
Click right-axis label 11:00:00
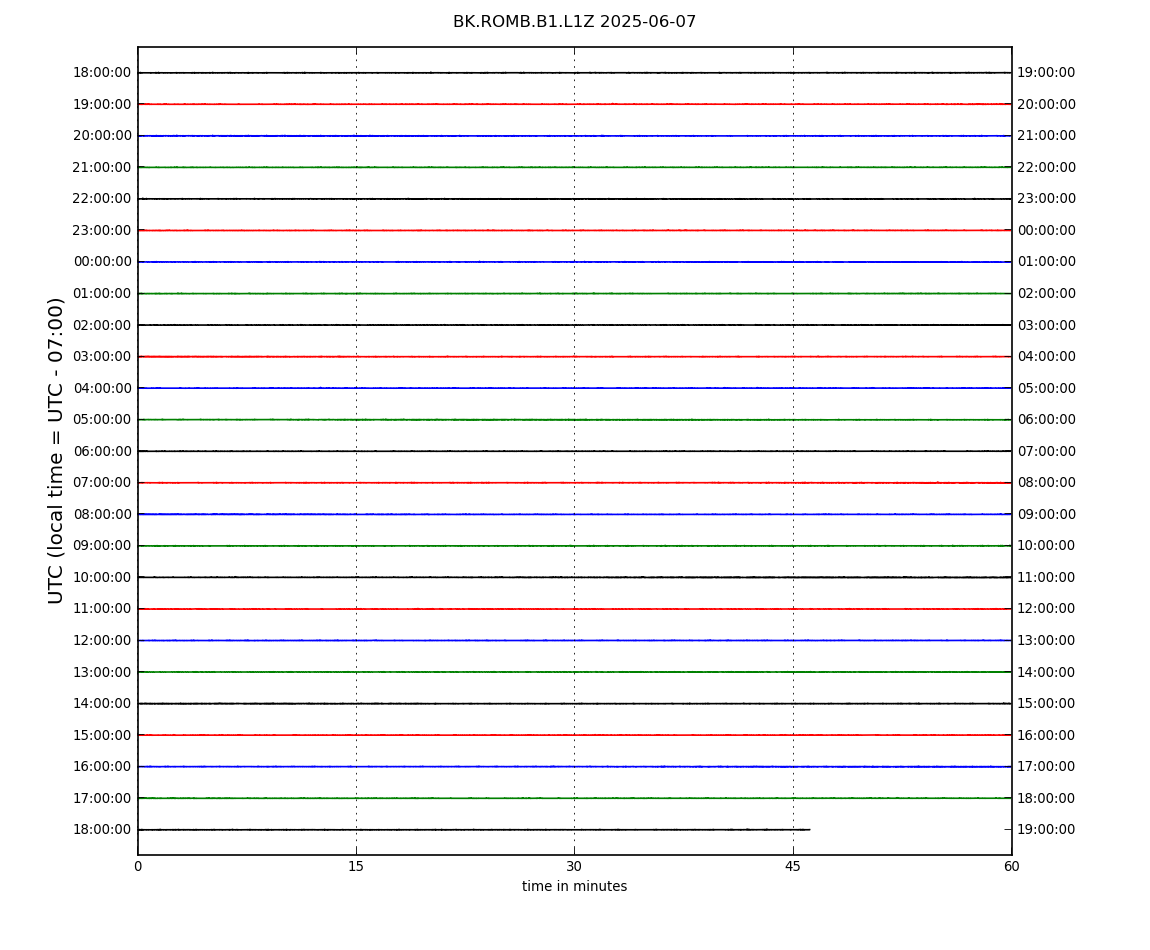[1047, 577]
